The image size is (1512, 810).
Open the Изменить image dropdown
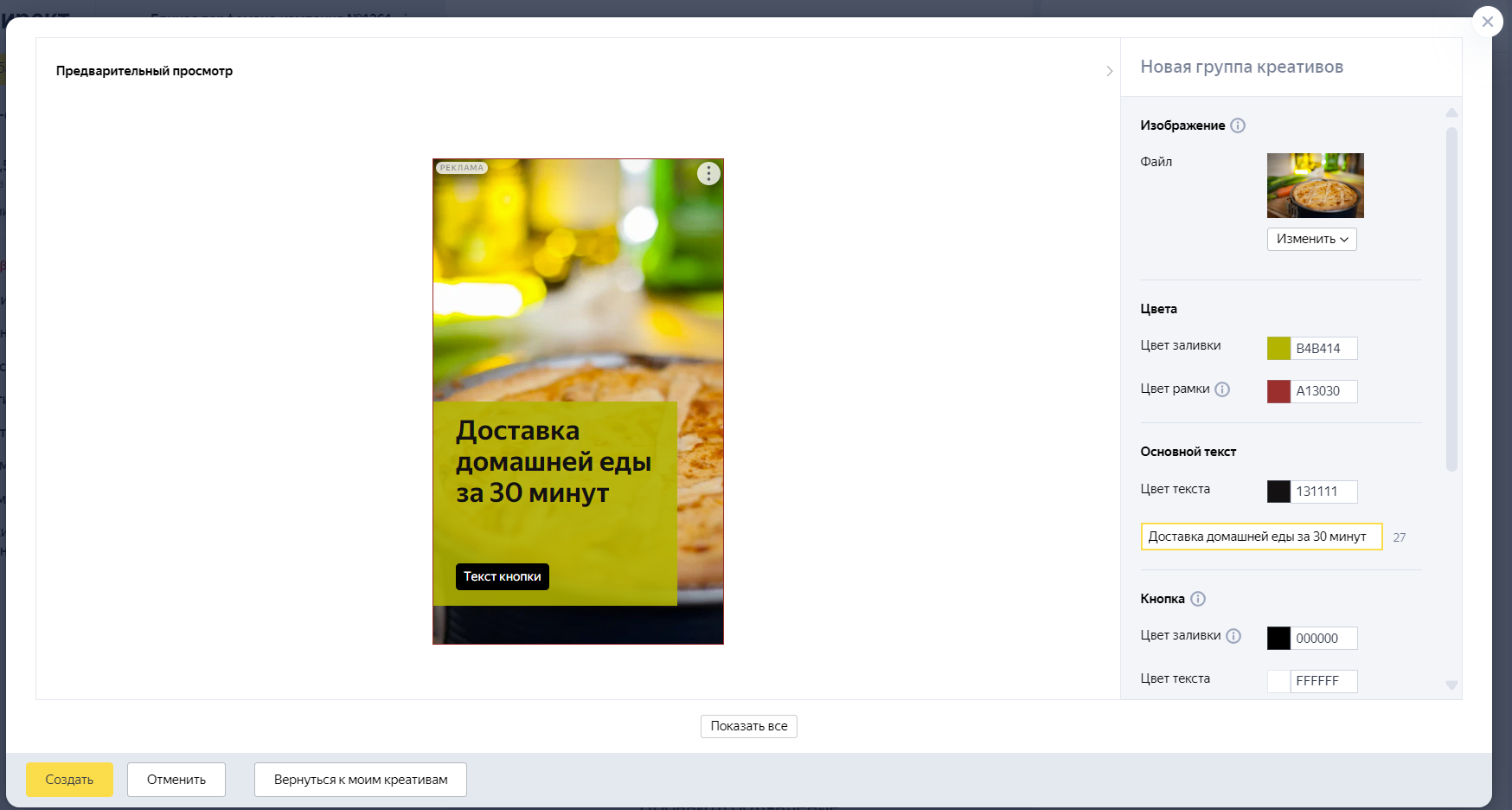1312,239
